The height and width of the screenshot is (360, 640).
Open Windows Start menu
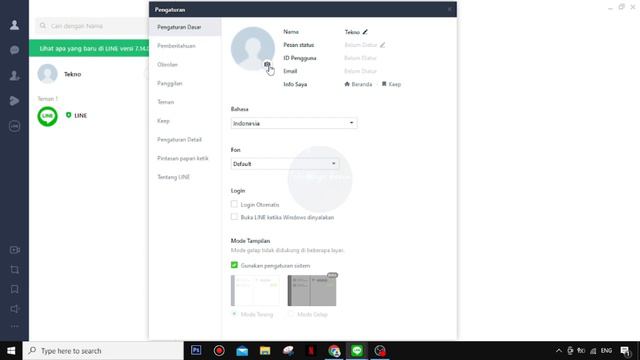pyautogui.click(x=11, y=351)
